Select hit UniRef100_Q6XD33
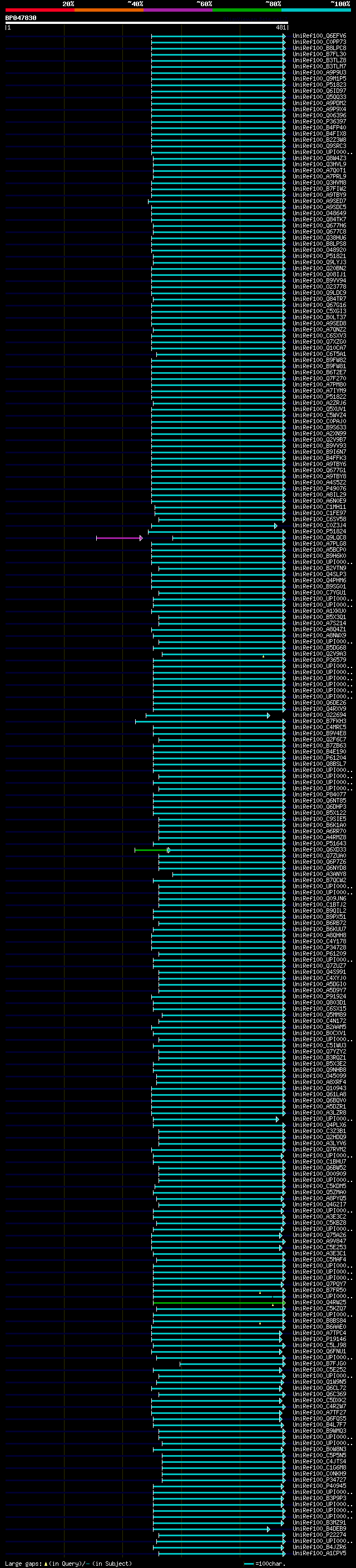 (x=319, y=850)
